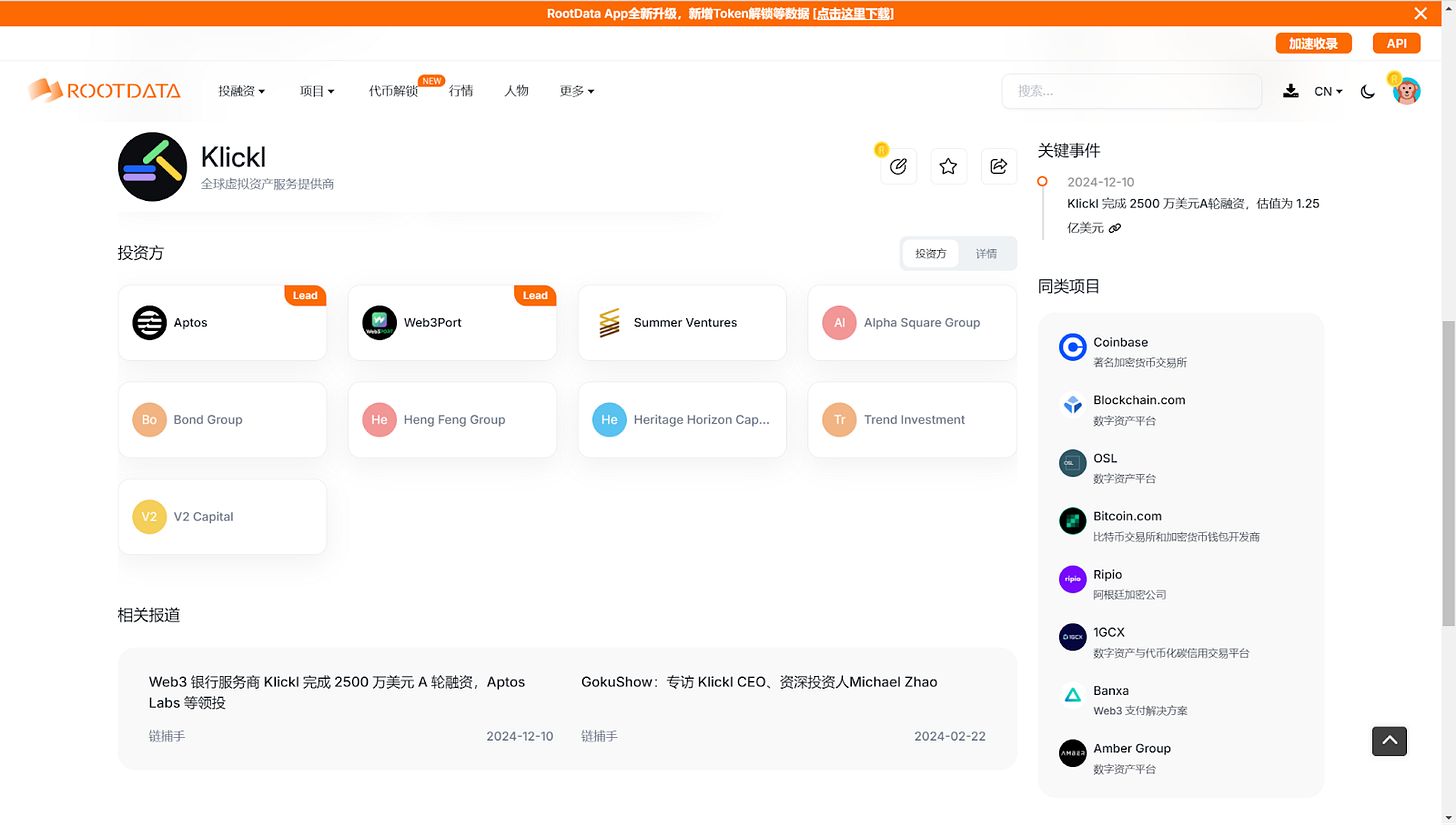
Task: Open the Klickl 2500 万美元 A 轮融资 article
Action: (x=337, y=692)
